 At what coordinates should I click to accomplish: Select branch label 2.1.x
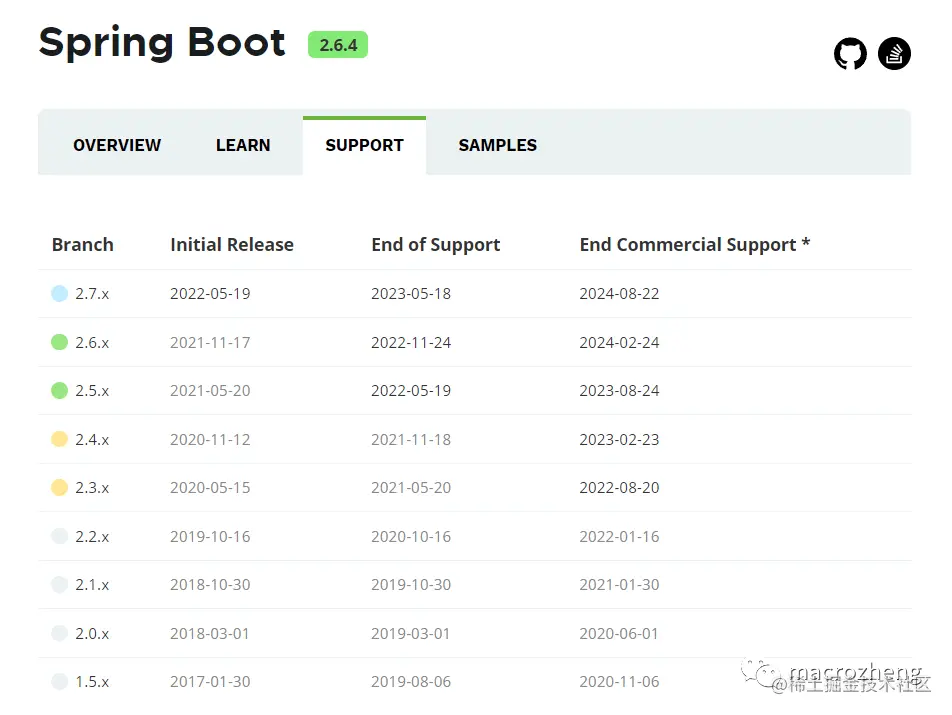[x=92, y=585]
